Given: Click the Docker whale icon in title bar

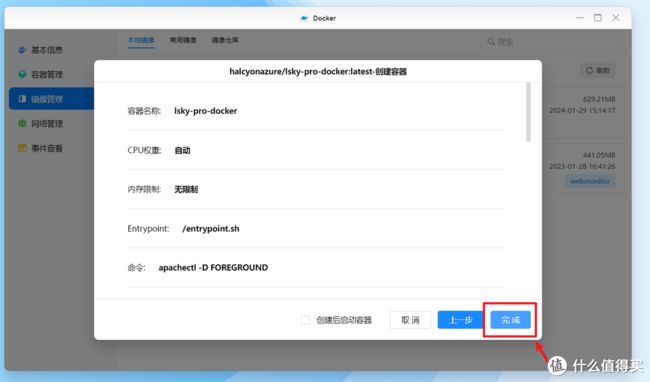Looking at the screenshot, I should click(x=304, y=18).
